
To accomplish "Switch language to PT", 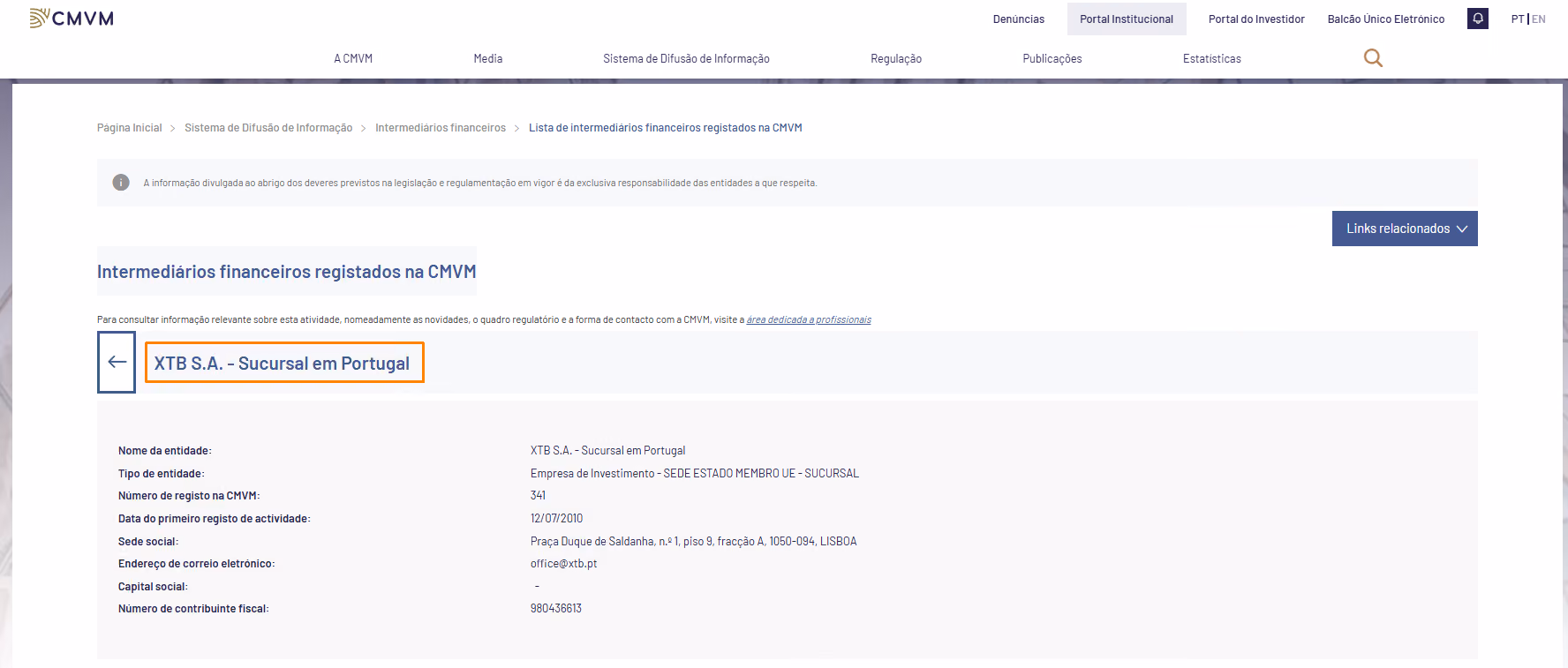I will click(x=1518, y=19).
